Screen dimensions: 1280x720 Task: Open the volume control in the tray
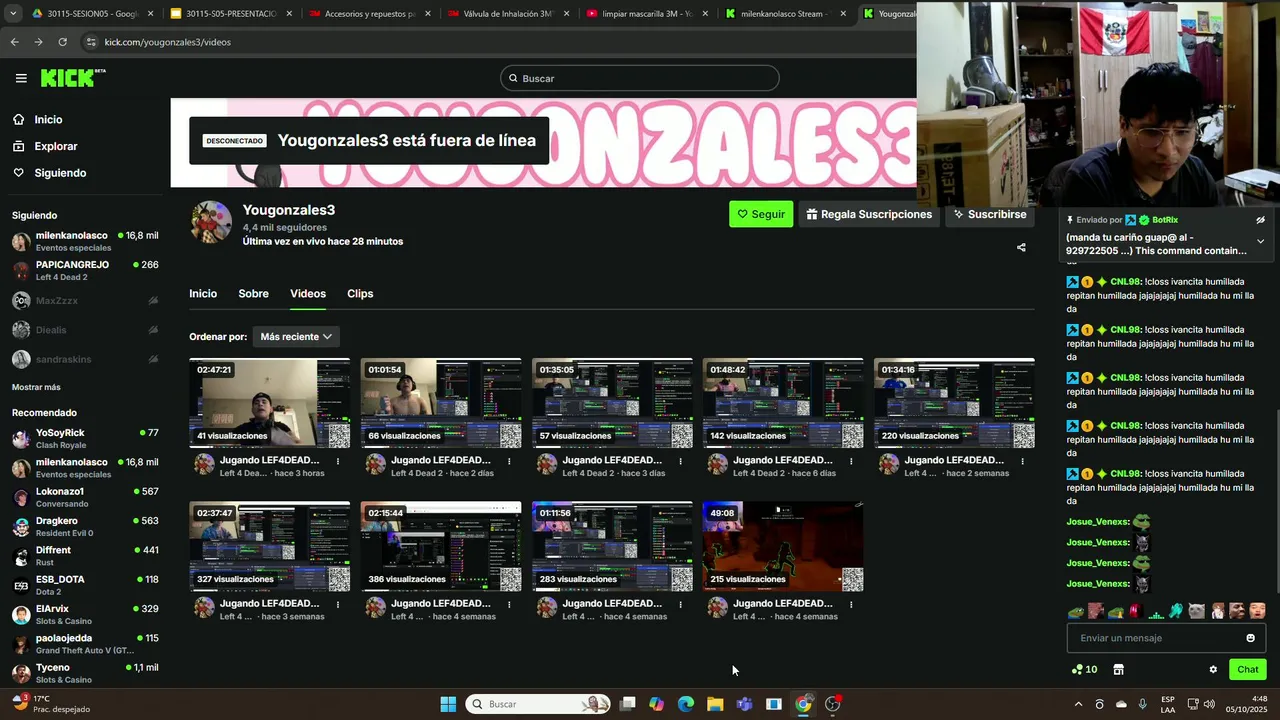click(x=1211, y=704)
